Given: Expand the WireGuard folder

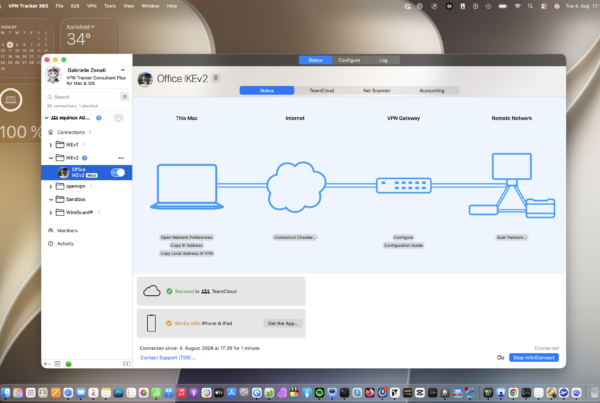Looking at the screenshot, I should point(51,212).
